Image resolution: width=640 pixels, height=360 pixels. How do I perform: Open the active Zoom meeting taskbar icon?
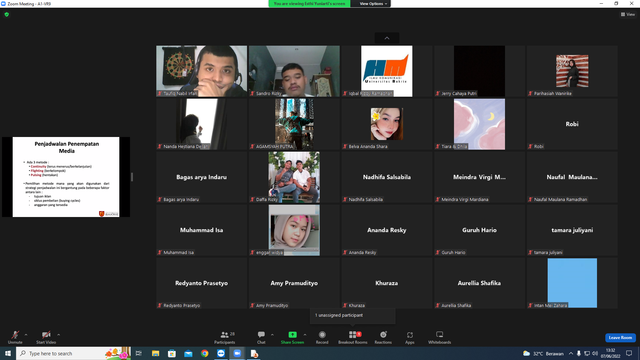pyautogui.click(x=237, y=353)
